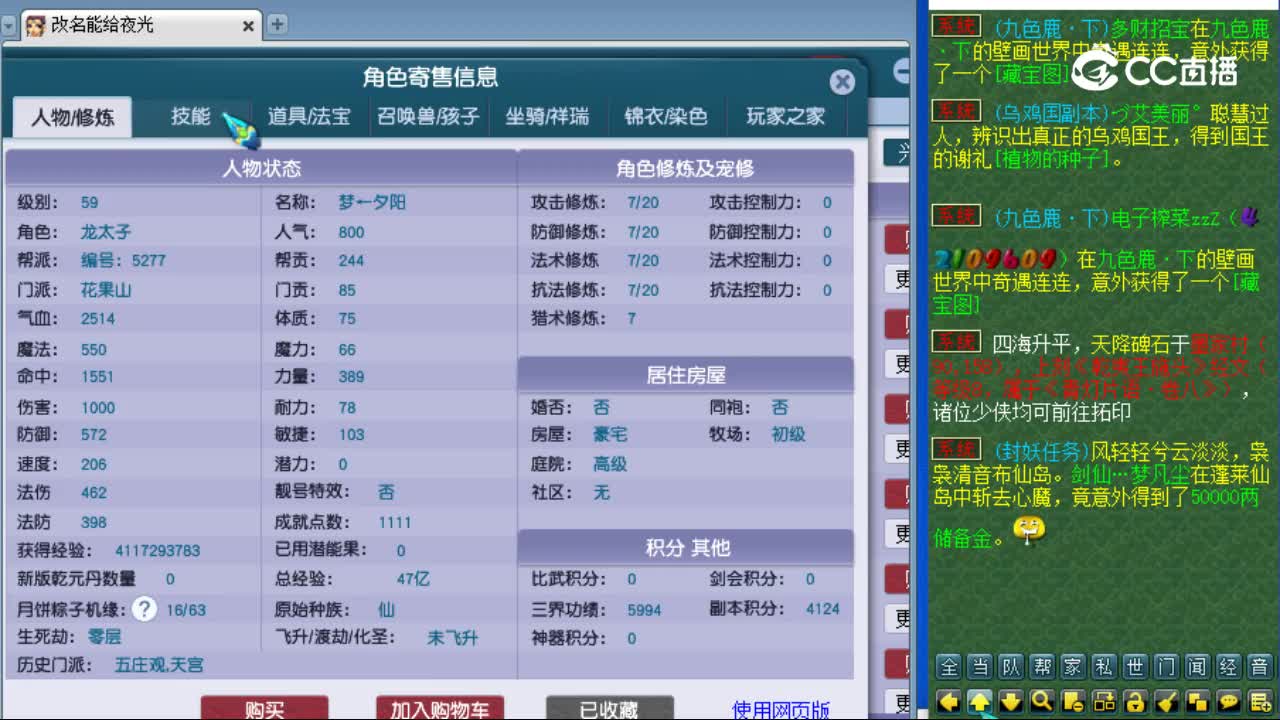This screenshot has height=720, width=1280.
Task: Click the 角色修炼及宠修 section header
Action: 685,169
